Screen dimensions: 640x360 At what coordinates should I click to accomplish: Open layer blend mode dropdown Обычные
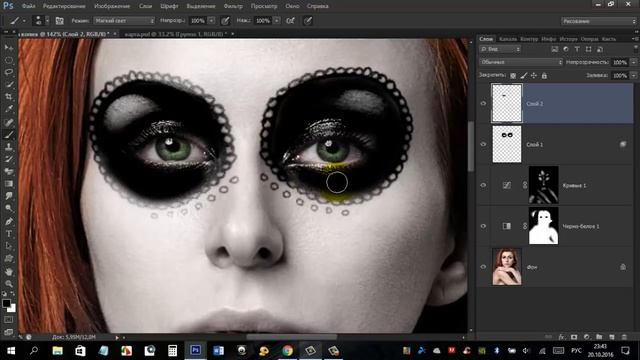tap(521, 62)
